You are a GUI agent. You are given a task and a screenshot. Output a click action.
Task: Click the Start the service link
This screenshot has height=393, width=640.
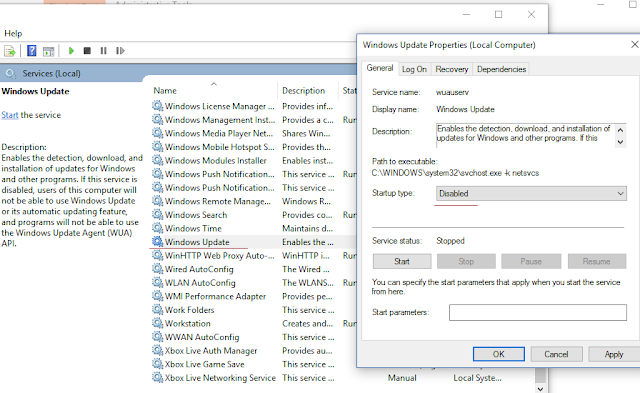(10, 115)
